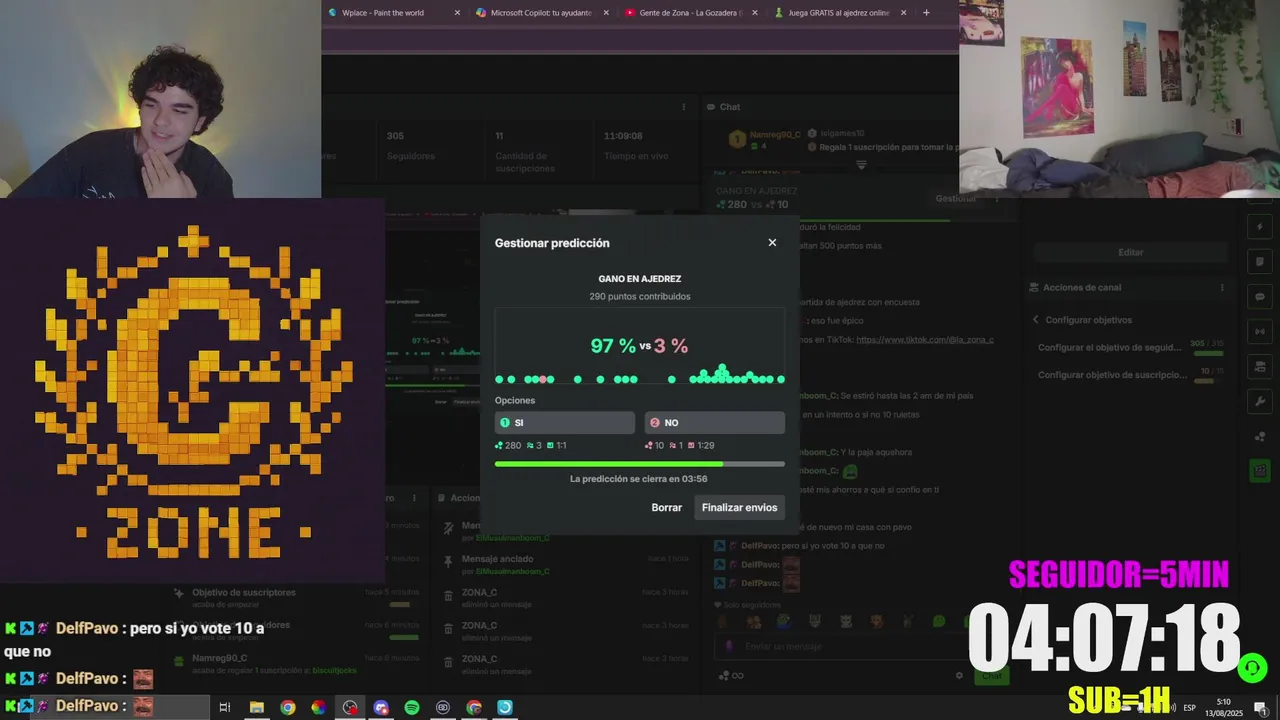Open chat settings gear icon
Image resolution: width=1280 pixels, height=720 pixels.
click(x=959, y=676)
